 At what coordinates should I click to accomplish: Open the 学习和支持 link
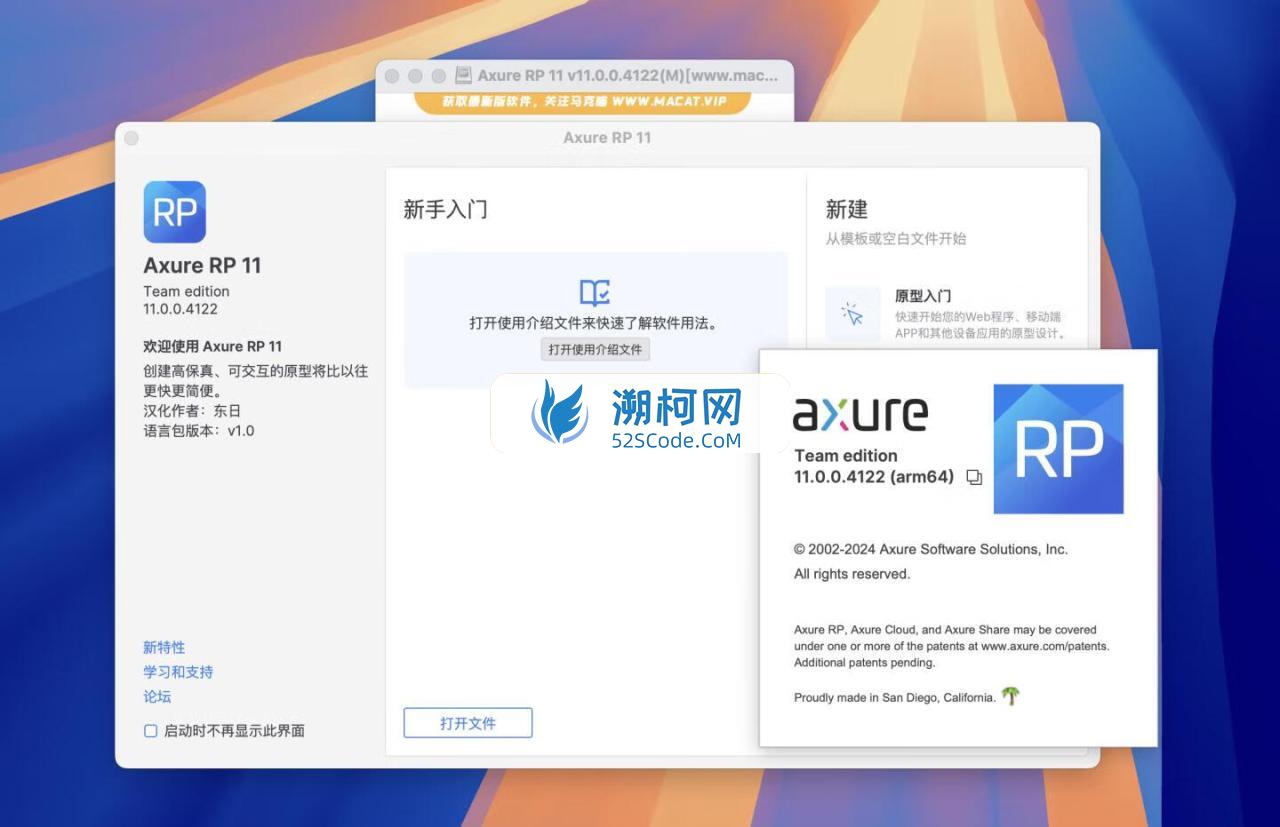(x=178, y=672)
